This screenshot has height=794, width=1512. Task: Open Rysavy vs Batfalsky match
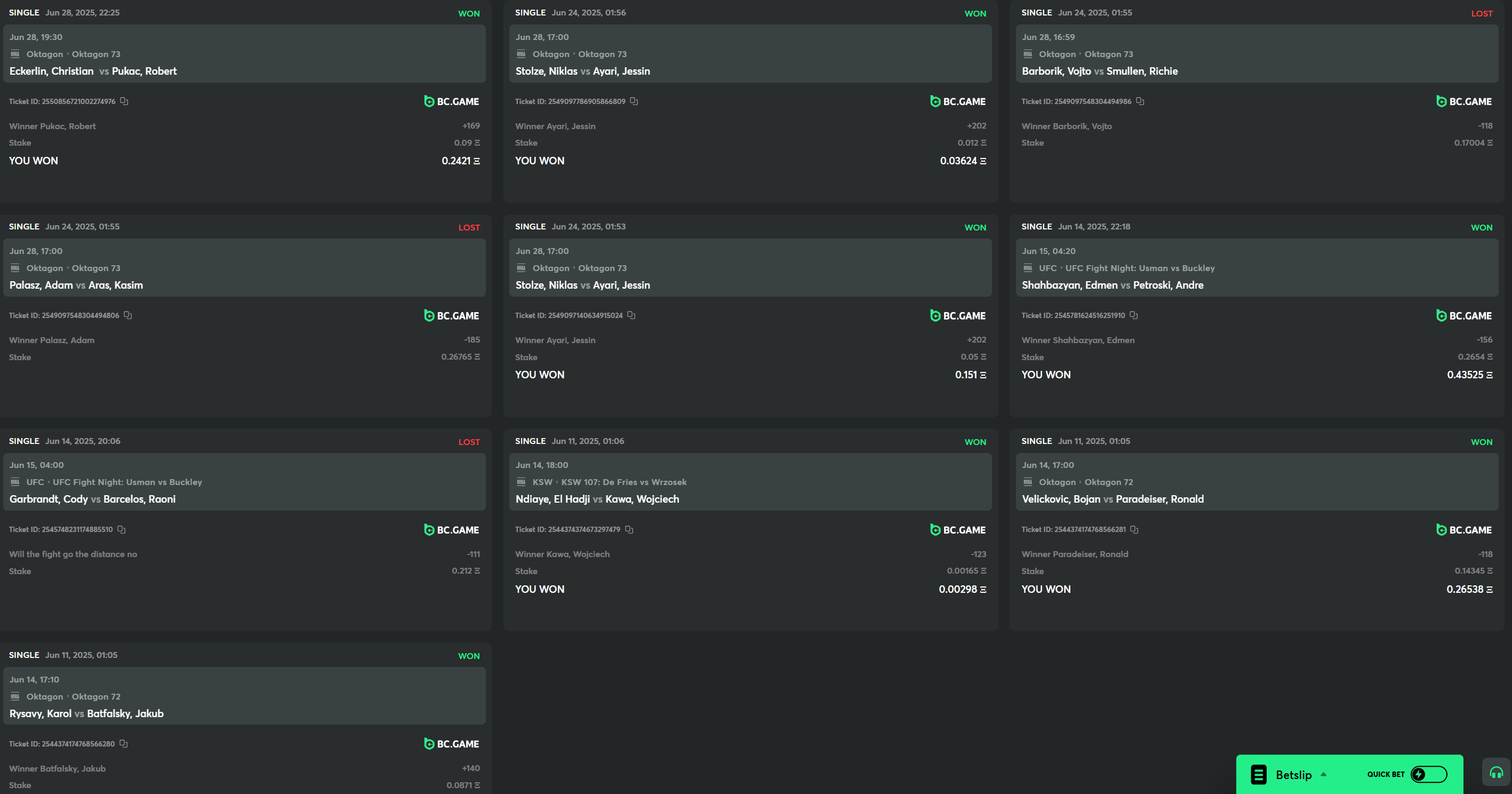coord(86,713)
